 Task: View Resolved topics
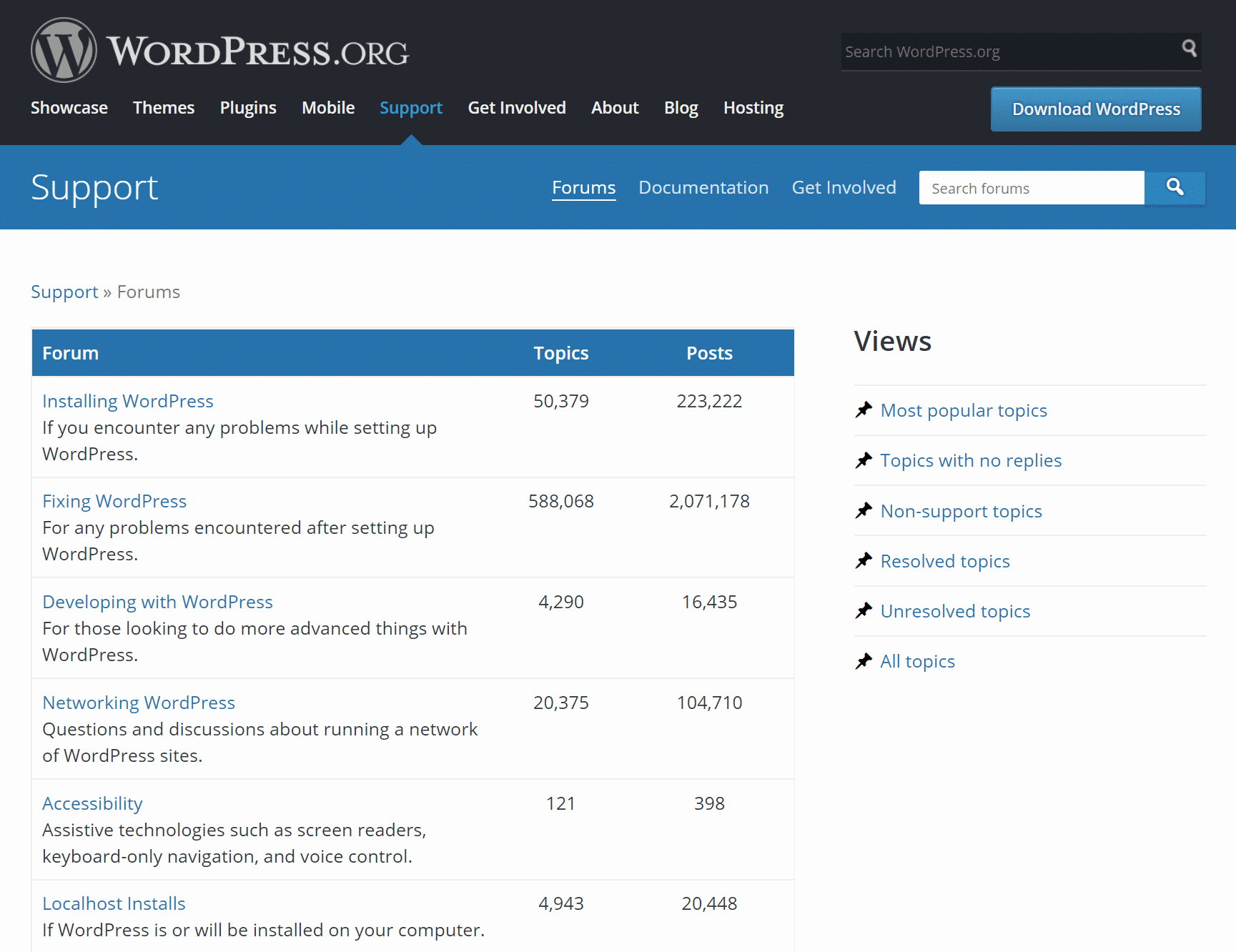point(945,561)
